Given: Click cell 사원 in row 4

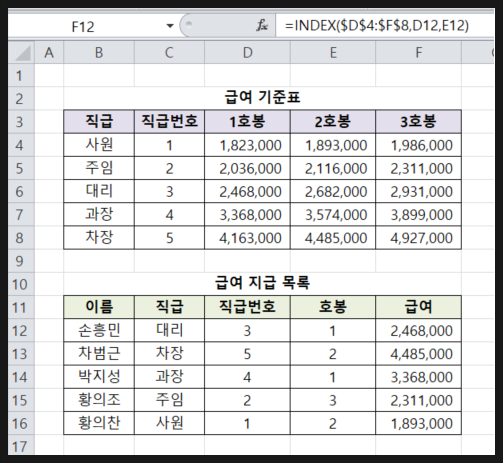Looking at the screenshot, I should click(99, 145).
